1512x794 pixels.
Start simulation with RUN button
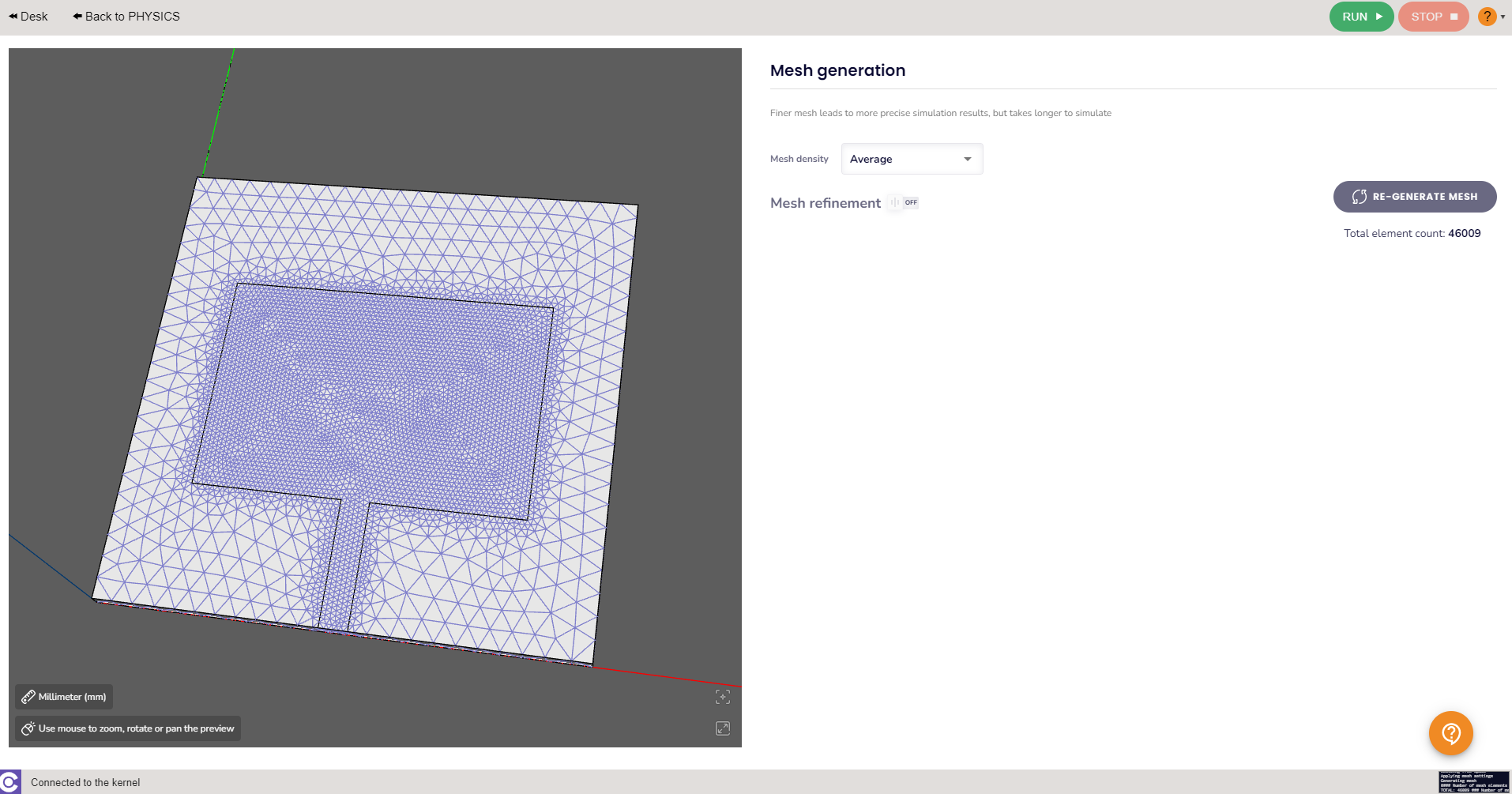coord(1361,17)
